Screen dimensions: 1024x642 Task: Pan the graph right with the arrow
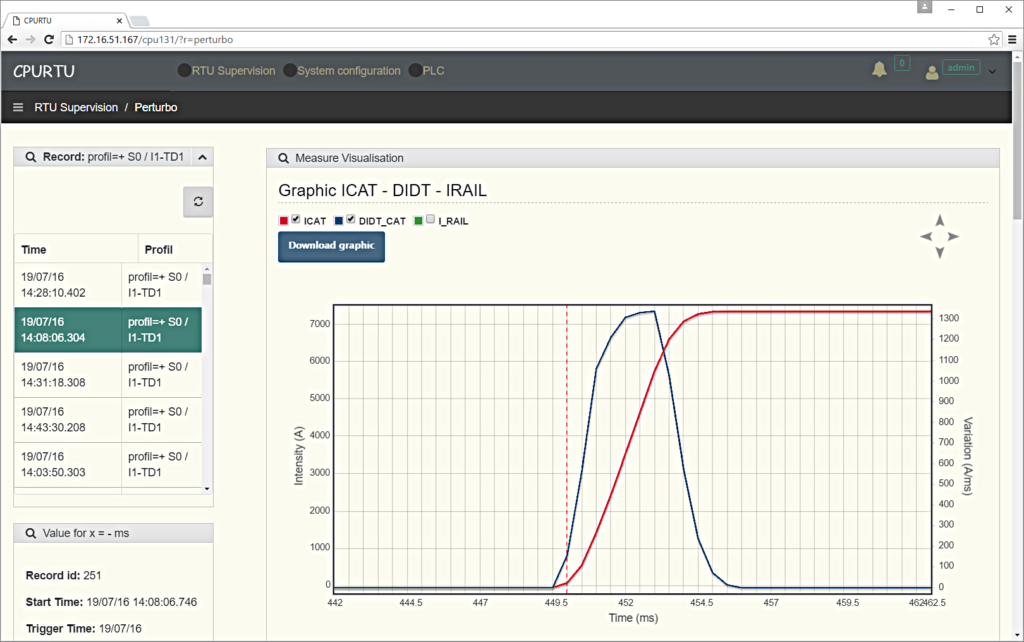(x=953, y=237)
